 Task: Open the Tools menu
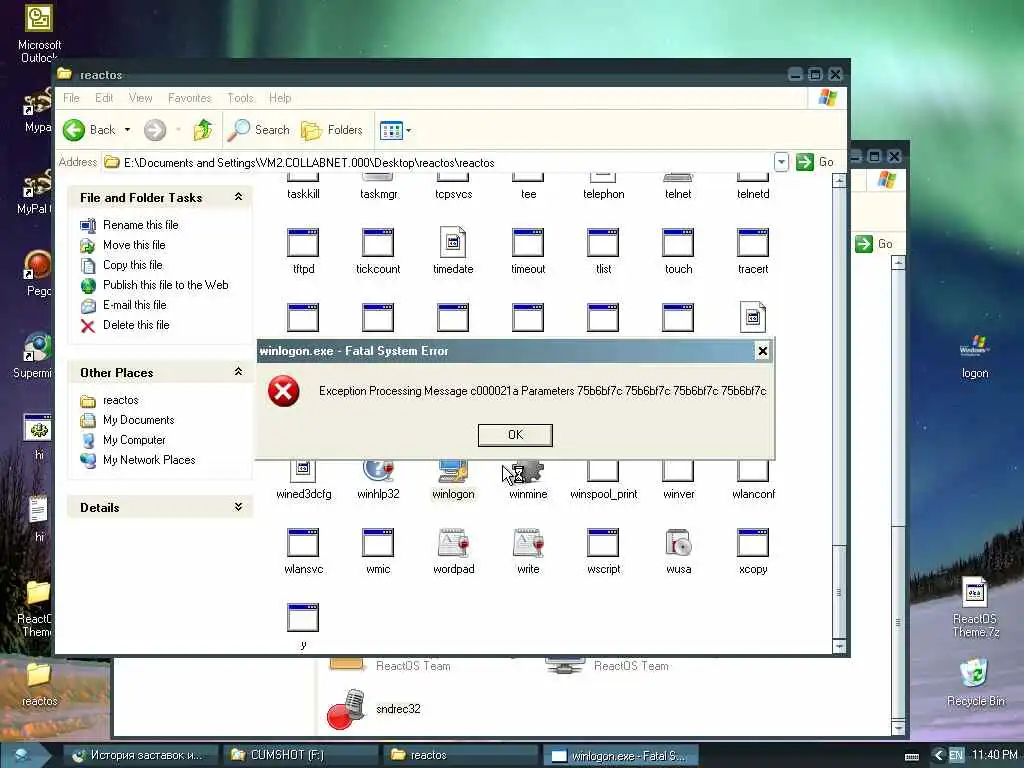240,98
